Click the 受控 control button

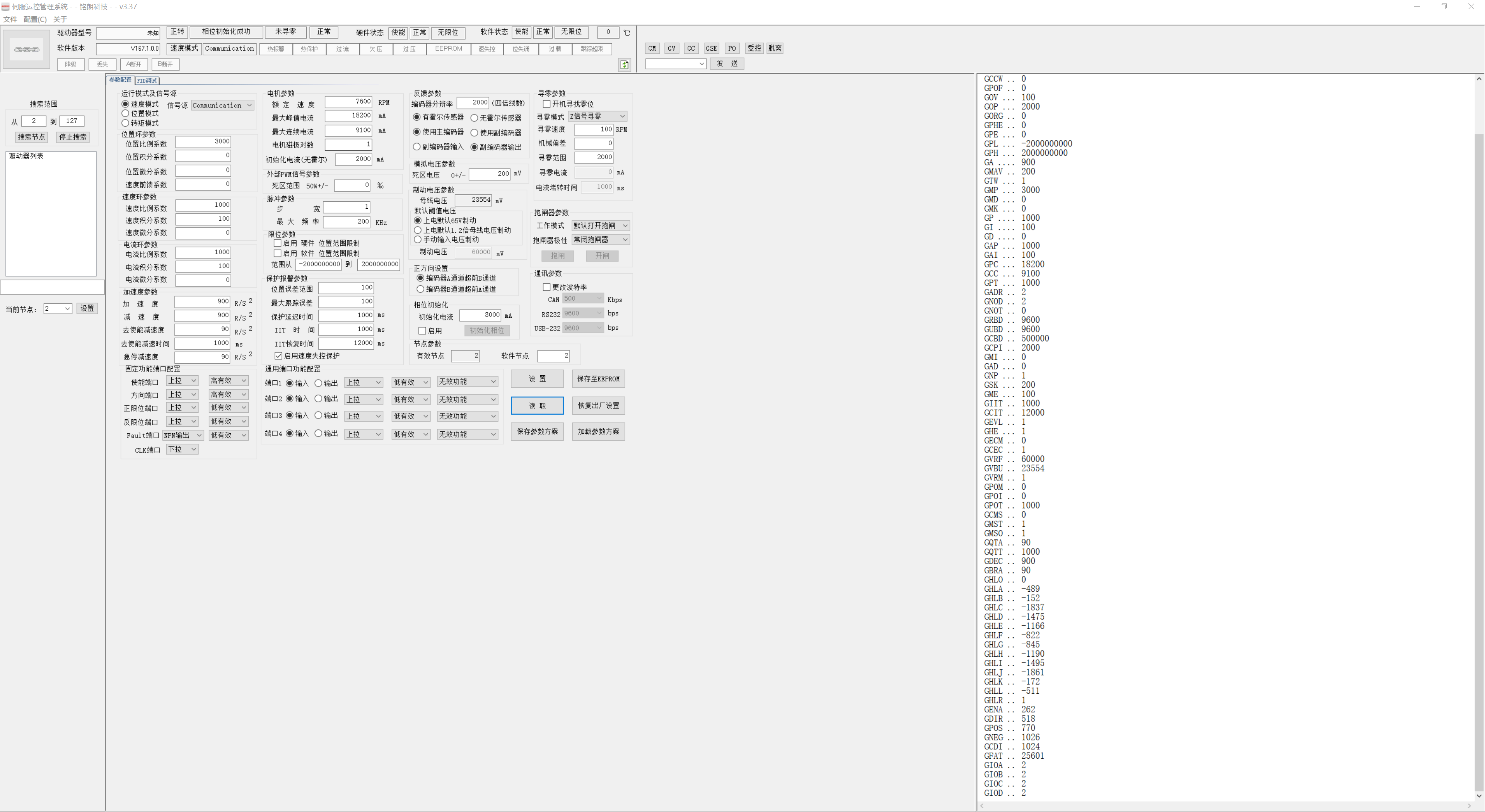pyautogui.click(x=754, y=48)
